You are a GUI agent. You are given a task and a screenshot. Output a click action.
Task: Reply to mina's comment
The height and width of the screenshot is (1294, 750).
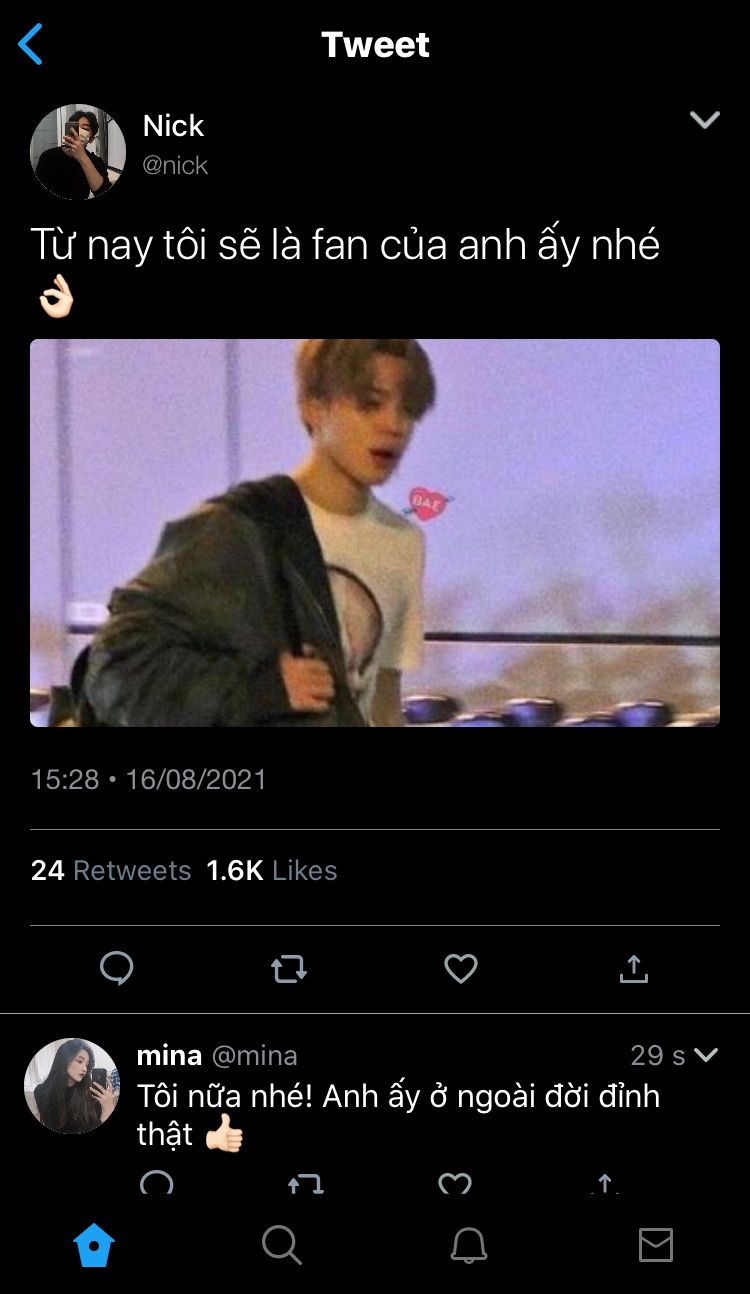(157, 1184)
